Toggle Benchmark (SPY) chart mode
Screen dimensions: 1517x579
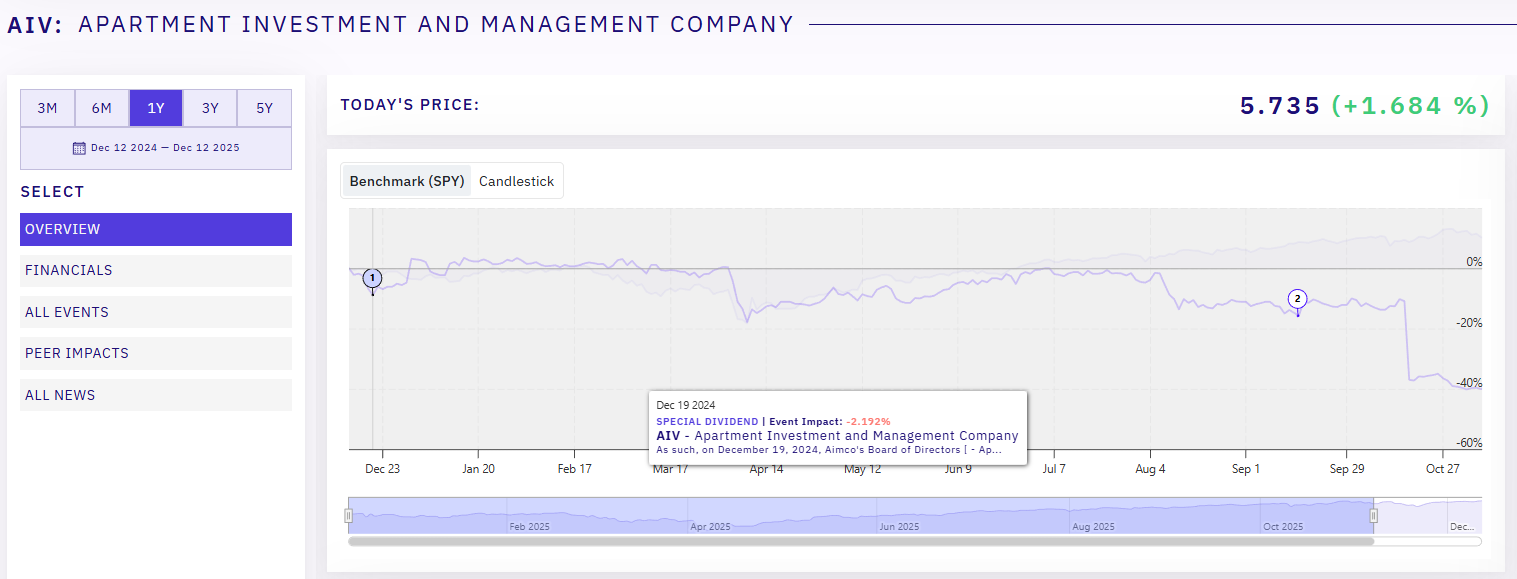click(x=407, y=181)
